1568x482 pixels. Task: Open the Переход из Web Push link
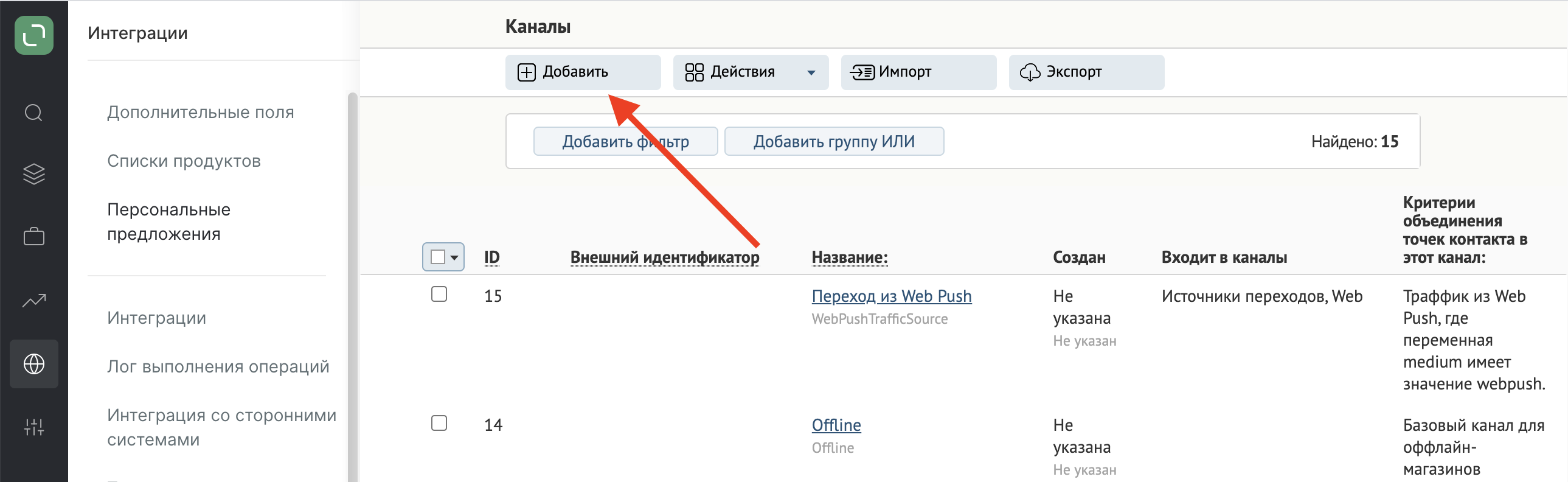tap(892, 296)
